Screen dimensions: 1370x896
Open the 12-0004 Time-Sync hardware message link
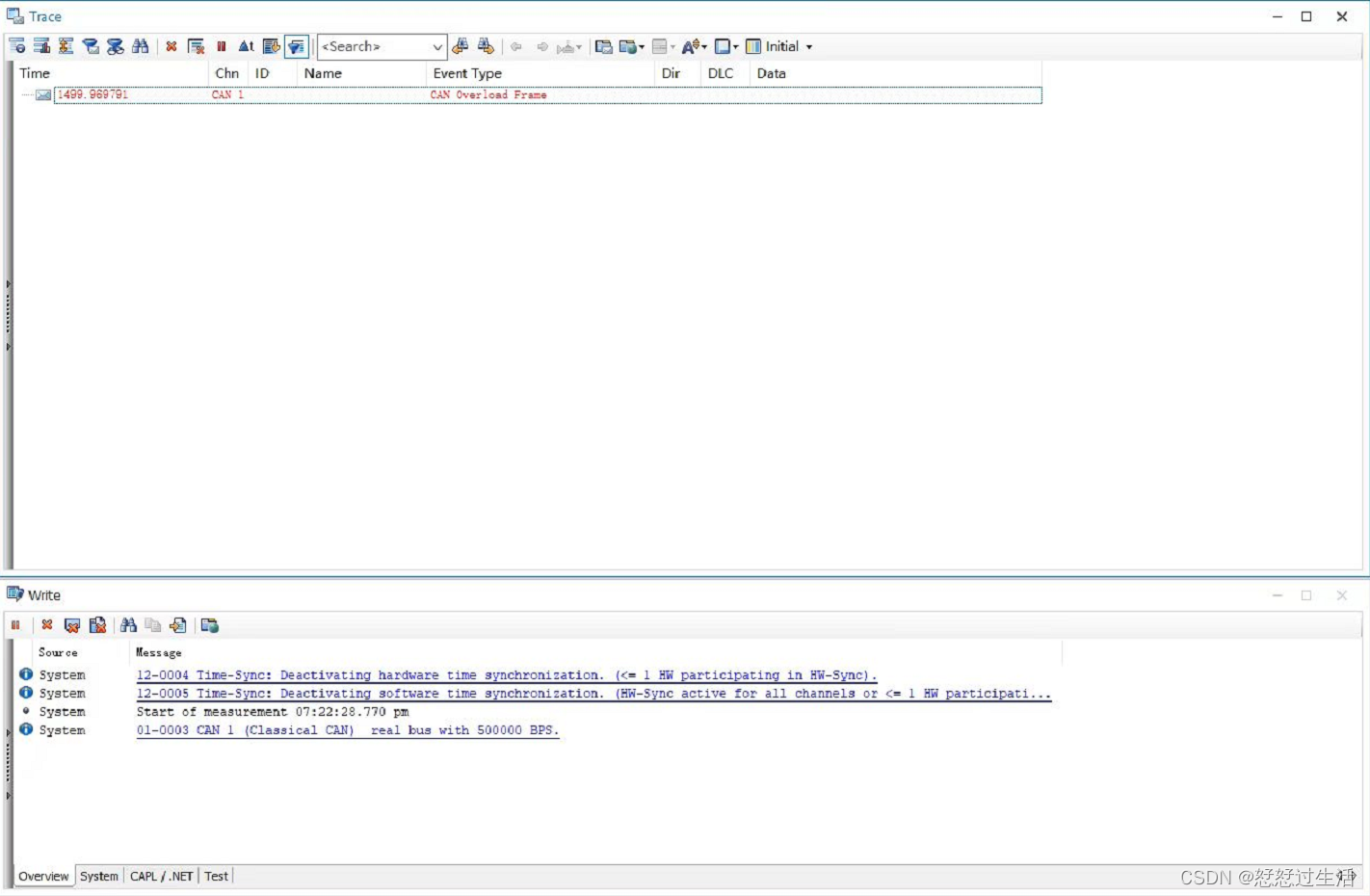coord(507,675)
